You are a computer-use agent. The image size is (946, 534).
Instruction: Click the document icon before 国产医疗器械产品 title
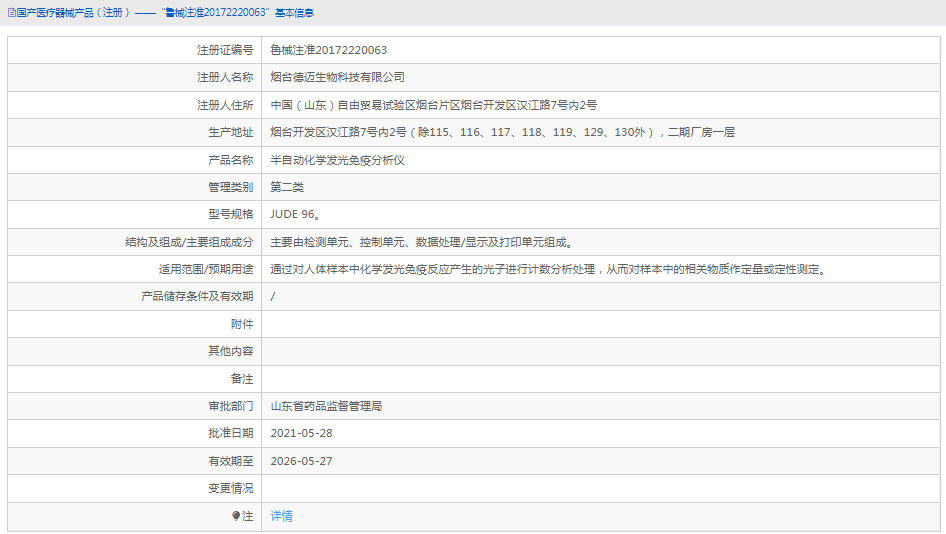coord(11,13)
